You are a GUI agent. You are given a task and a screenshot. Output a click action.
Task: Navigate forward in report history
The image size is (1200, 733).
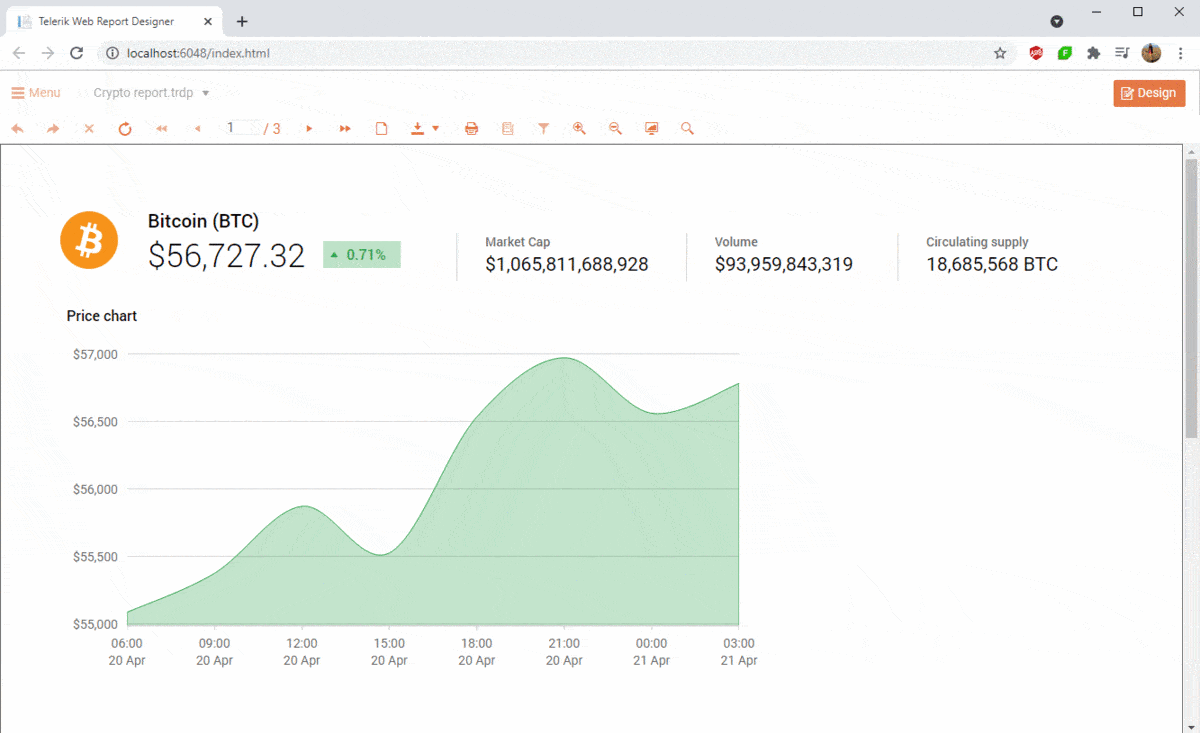pos(53,128)
